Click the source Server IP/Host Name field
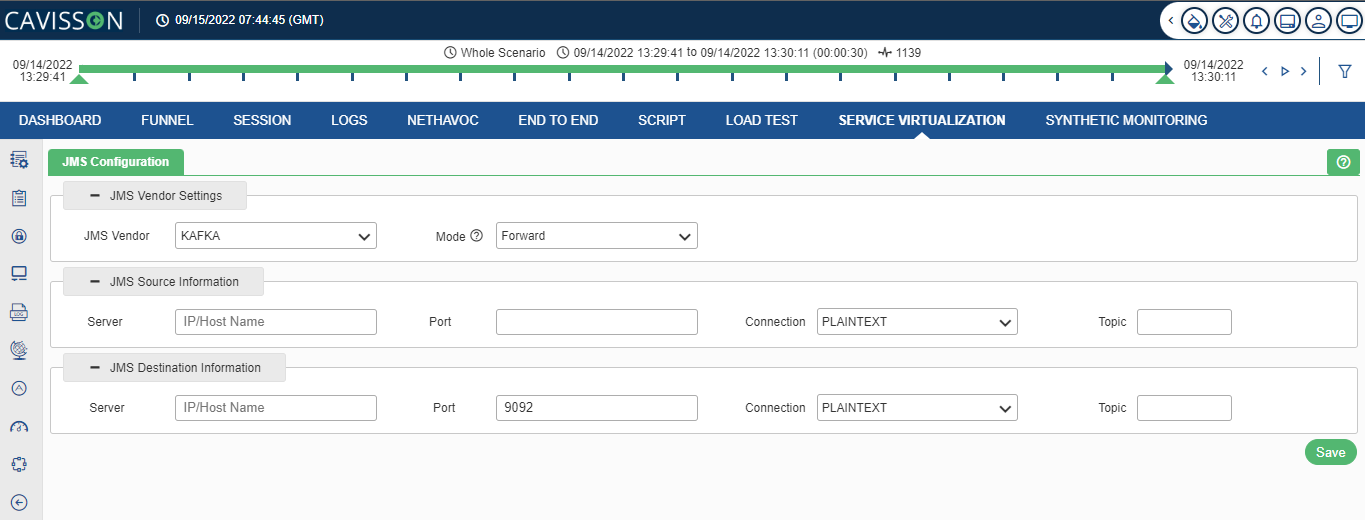 click(276, 322)
